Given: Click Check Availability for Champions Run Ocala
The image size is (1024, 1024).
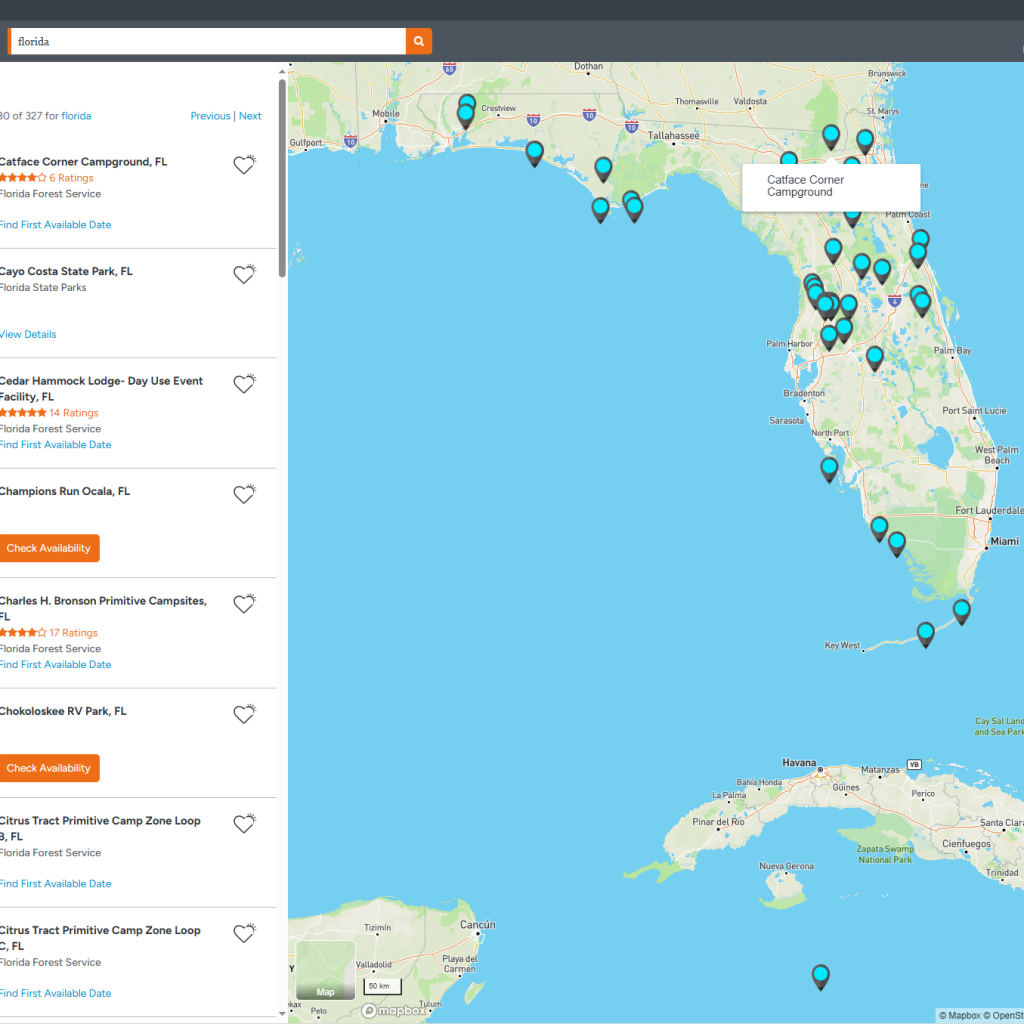Looking at the screenshot, I should click(x=50, y=548).
